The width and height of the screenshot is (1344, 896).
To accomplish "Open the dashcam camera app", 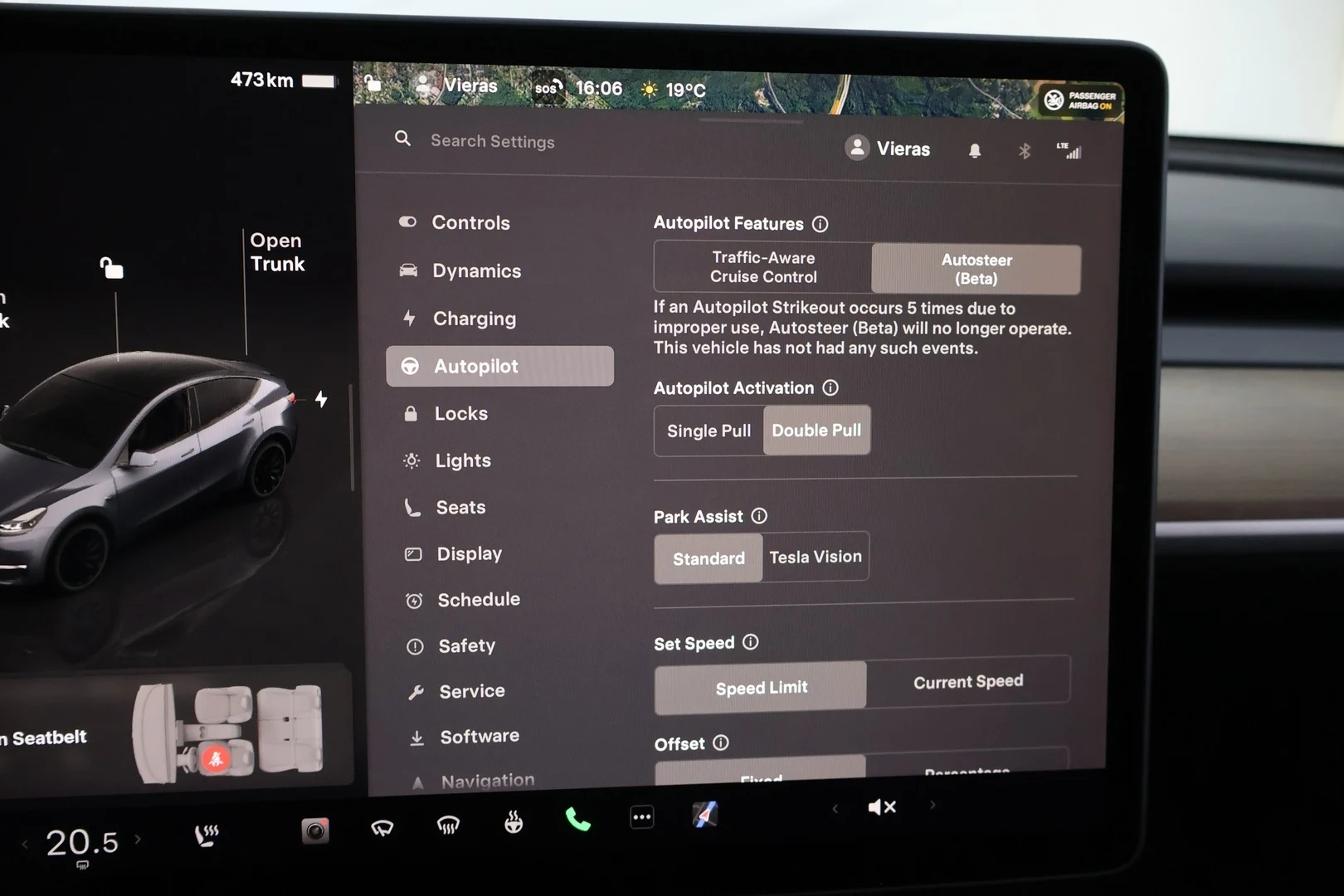I will click(315, 830).
